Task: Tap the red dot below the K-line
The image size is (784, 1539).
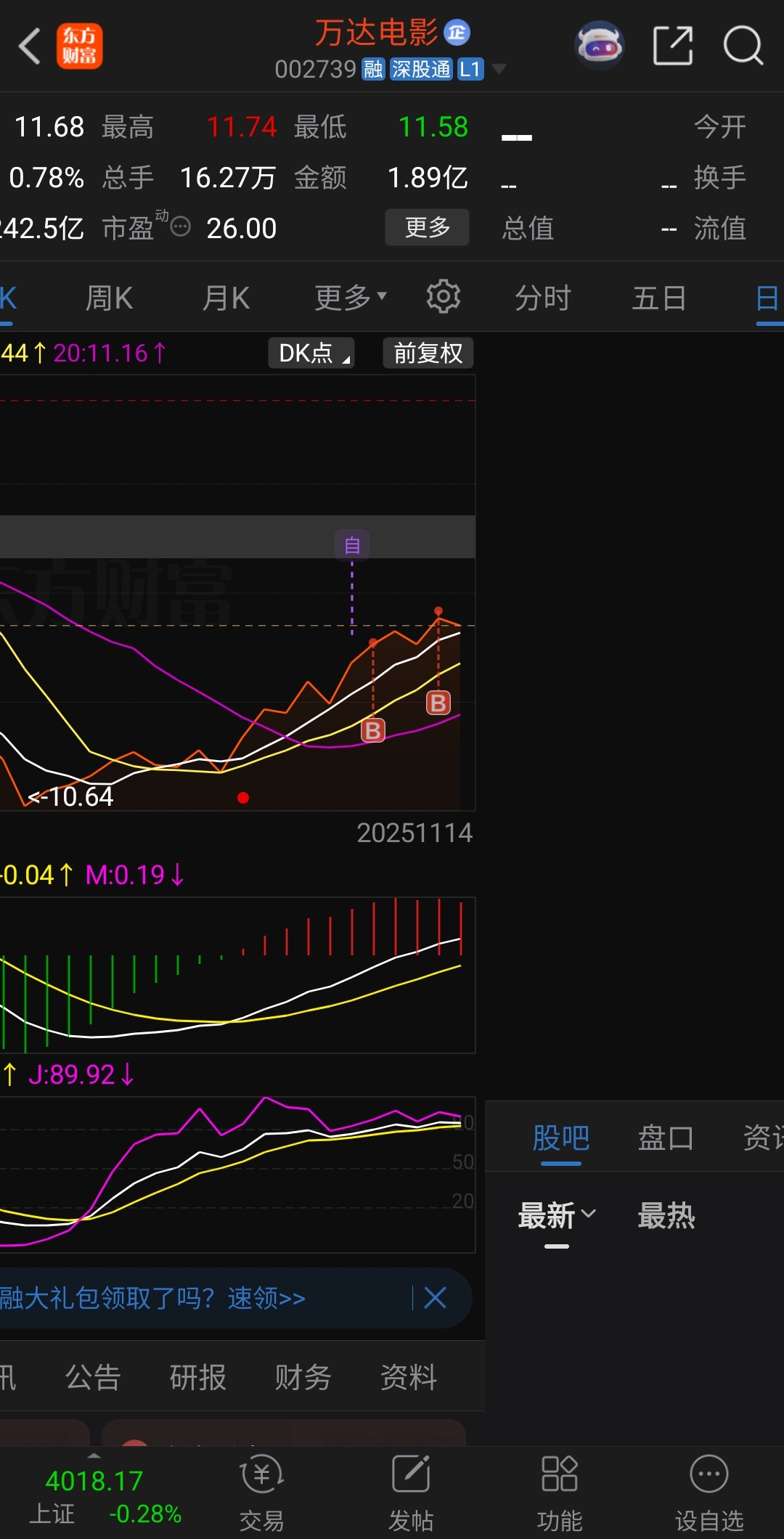Action: pos(243,798)
